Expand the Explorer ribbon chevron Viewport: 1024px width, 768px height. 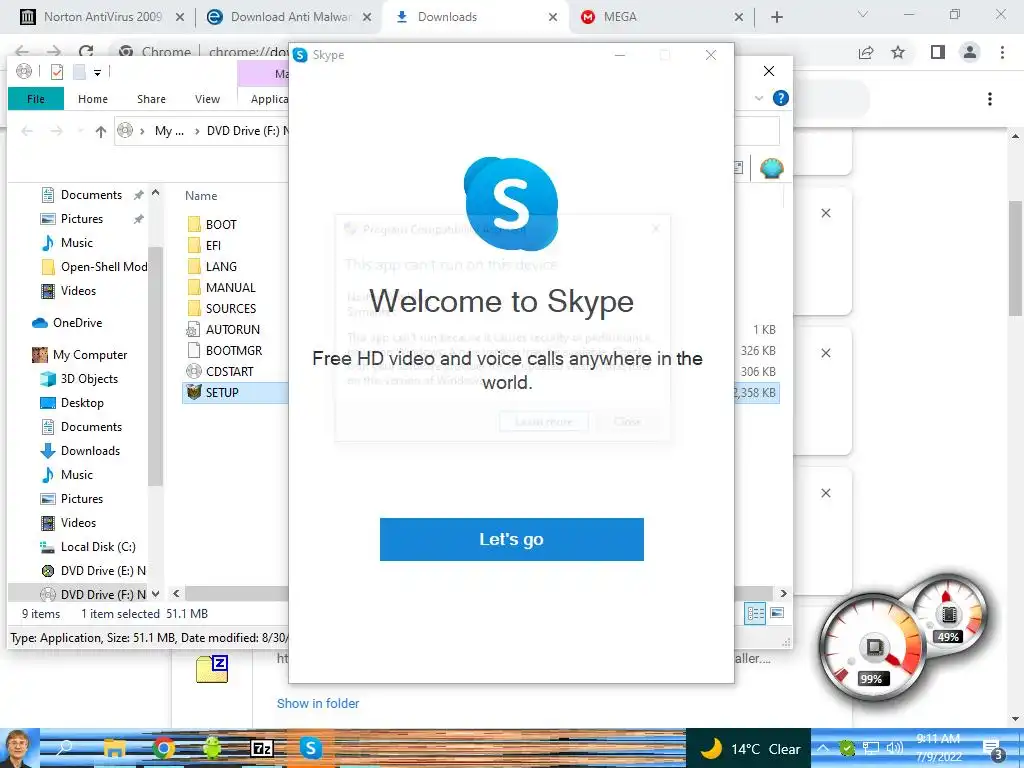tap(759, 98)
